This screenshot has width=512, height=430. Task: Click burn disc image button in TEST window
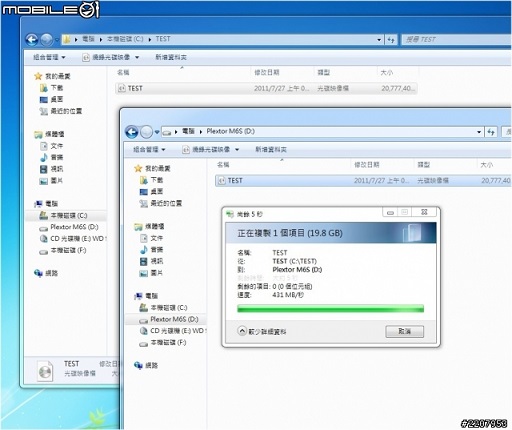(x=107, y=57)
